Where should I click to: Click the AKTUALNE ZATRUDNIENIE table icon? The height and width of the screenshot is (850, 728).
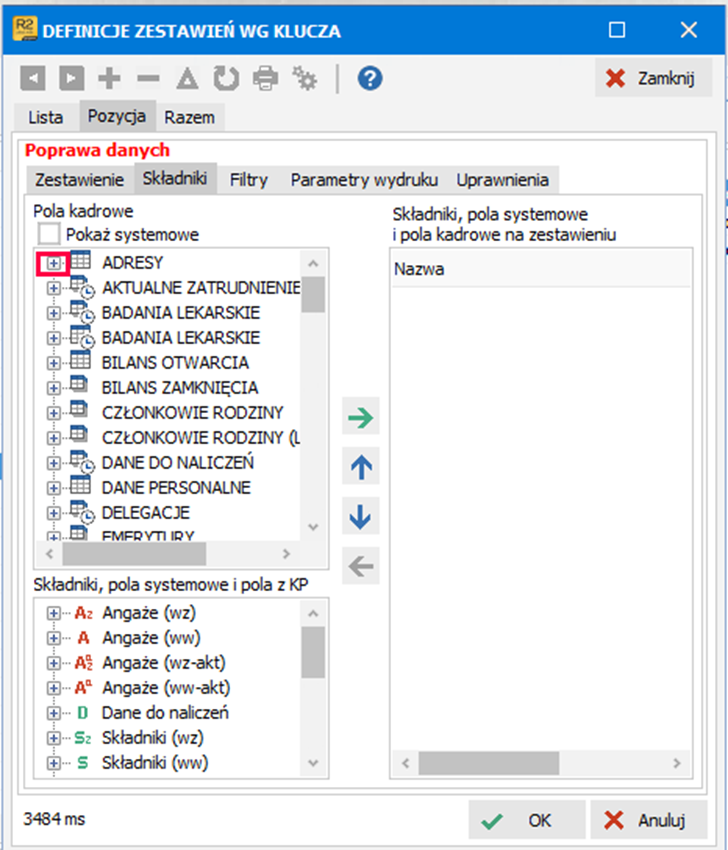(x=82, y=287)
